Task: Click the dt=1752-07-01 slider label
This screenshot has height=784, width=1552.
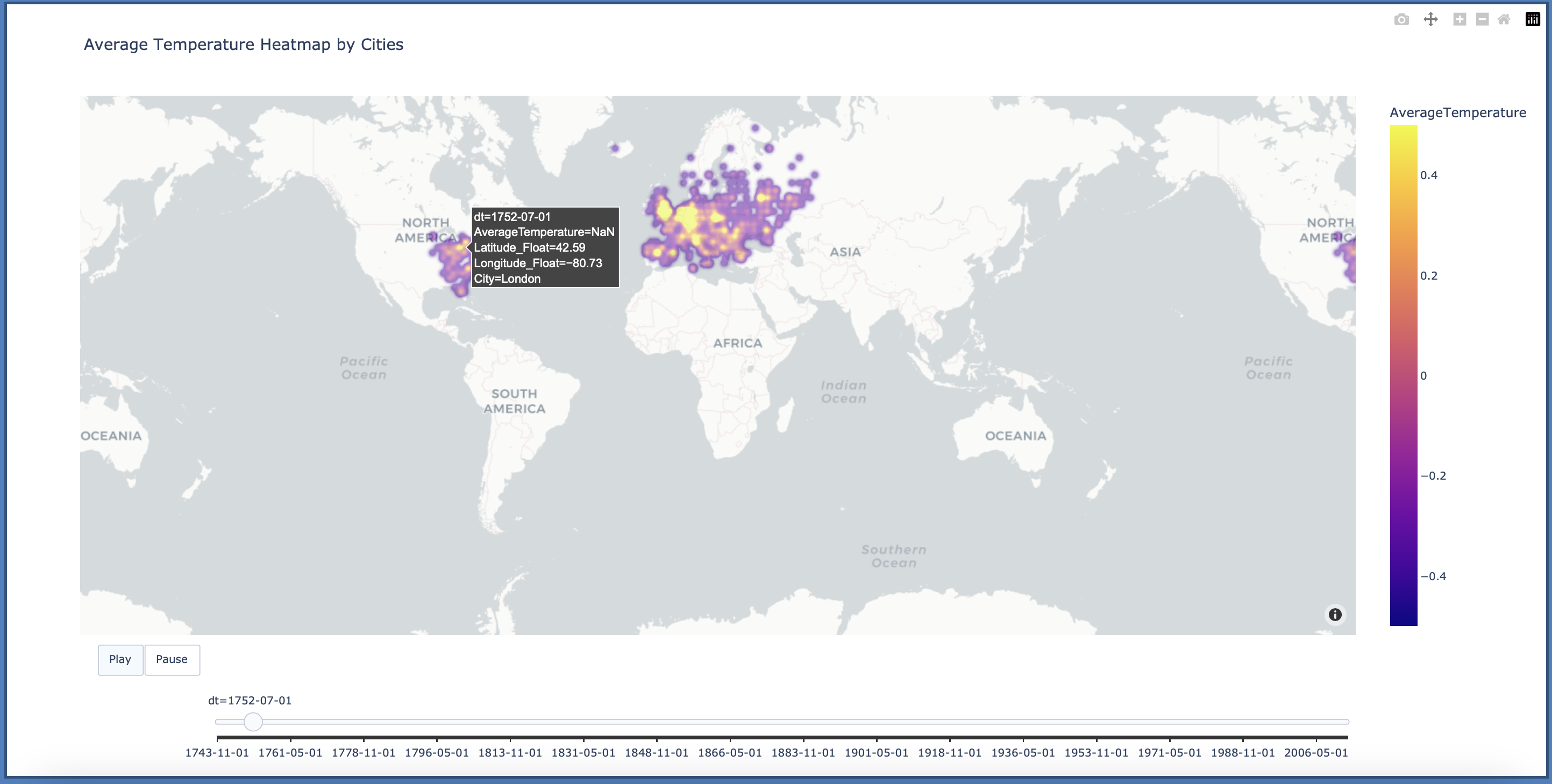Action: [x=249, y=700]
